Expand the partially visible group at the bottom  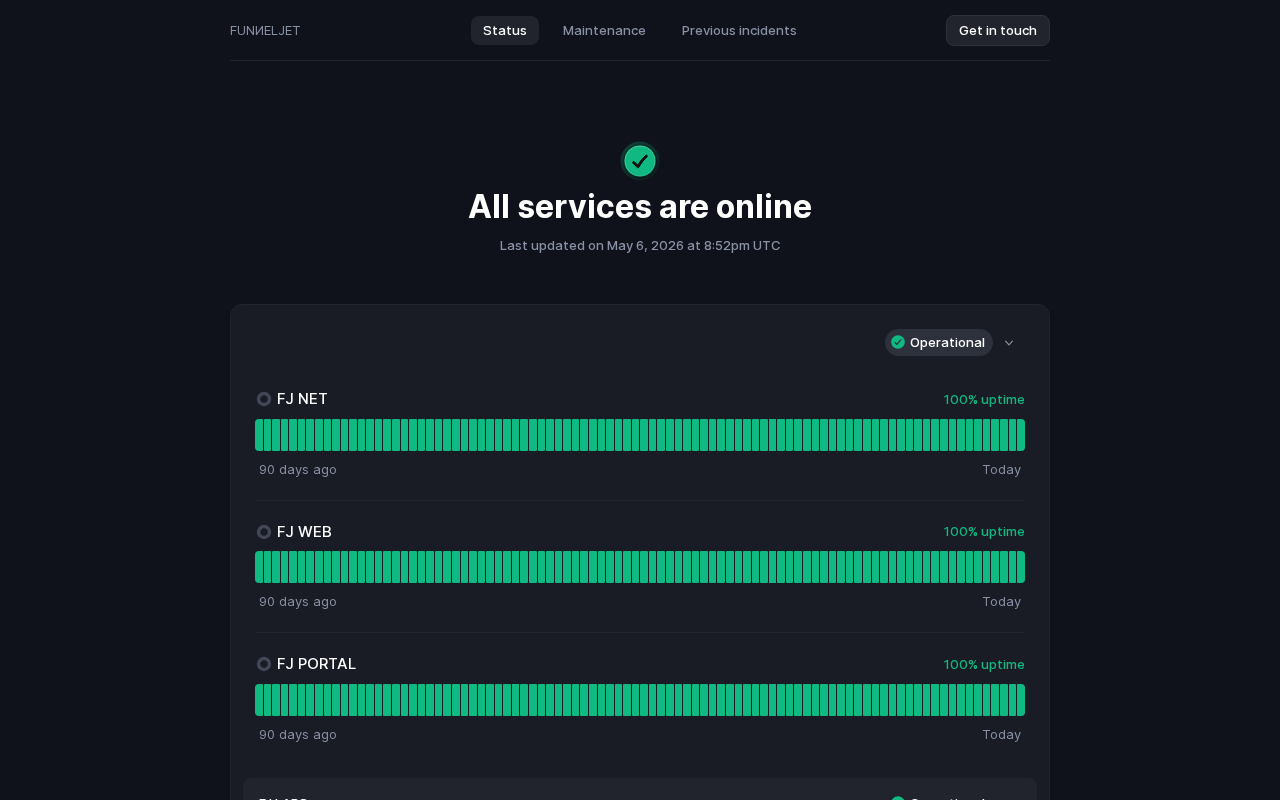click(x=640, y=790)
